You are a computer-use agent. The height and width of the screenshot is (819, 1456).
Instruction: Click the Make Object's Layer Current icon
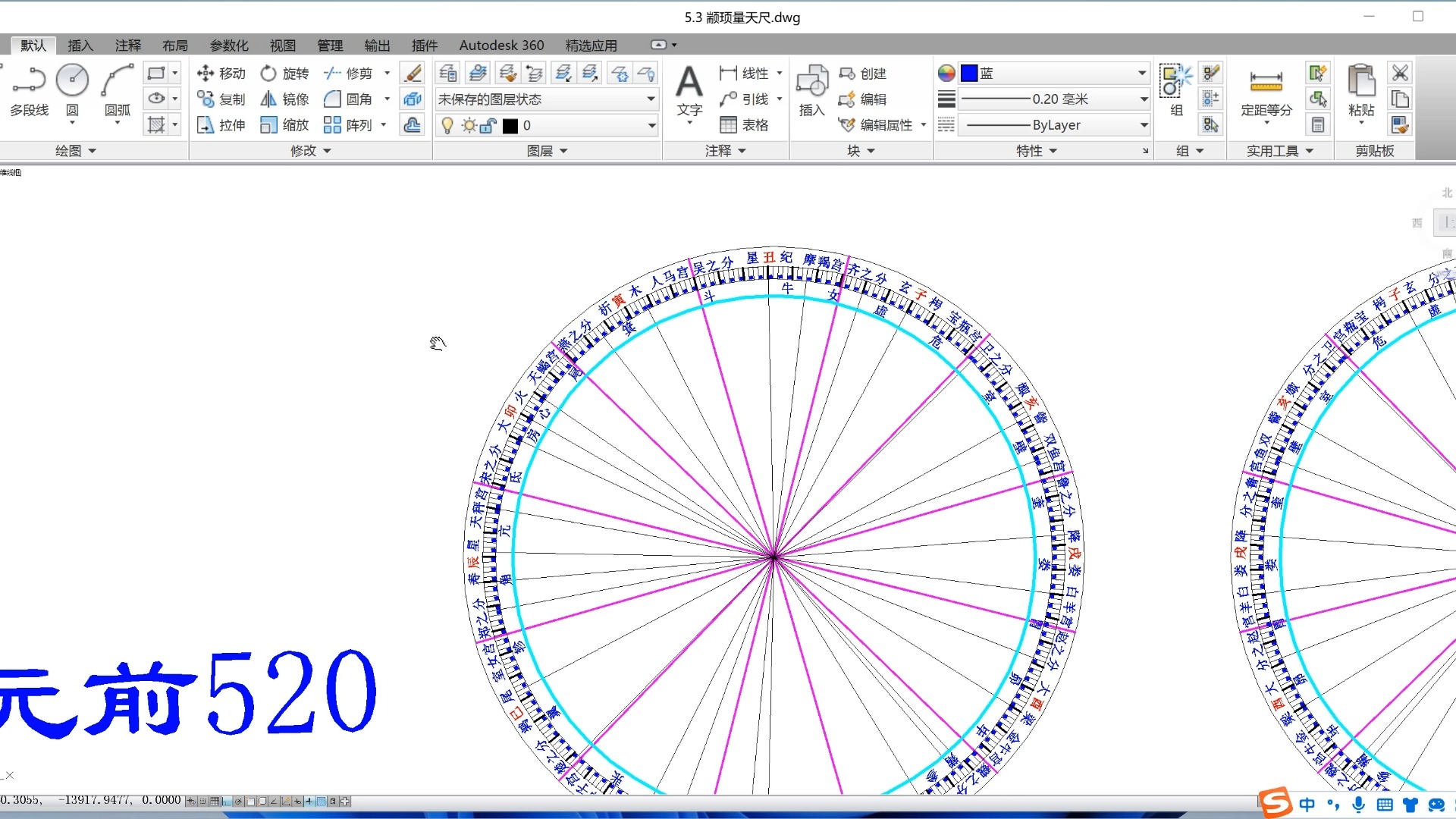tap(478, 73)
